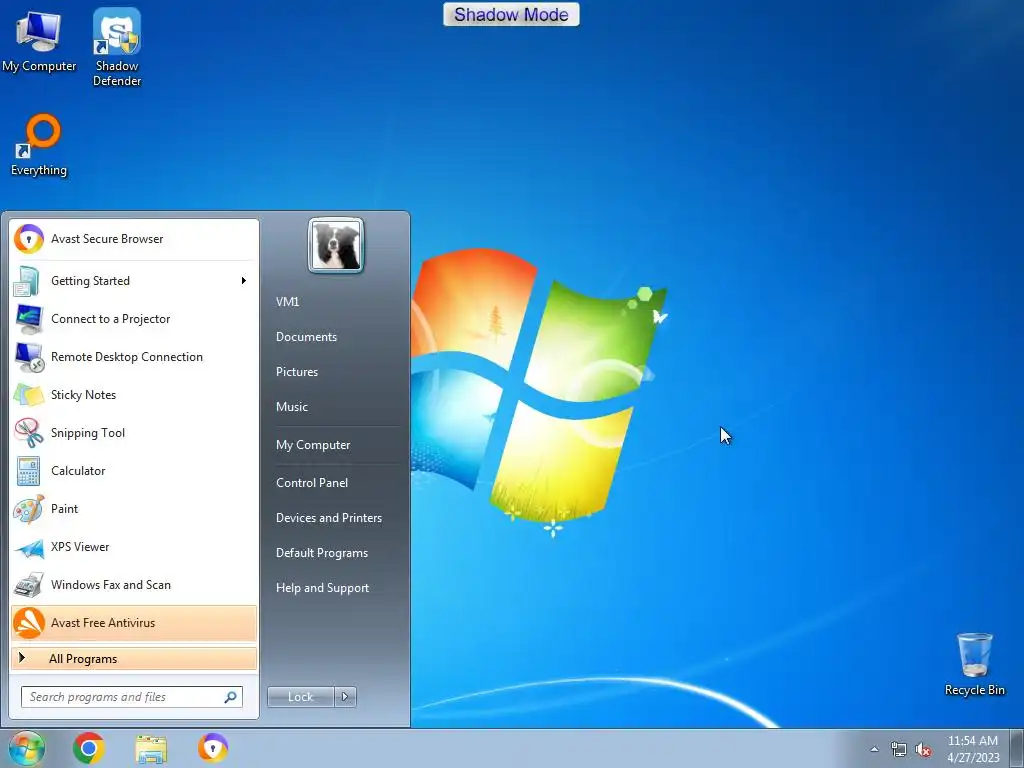The image size is (1024, 768).
Task: Click the network tray icon
Action: click(x=899, y=749)
